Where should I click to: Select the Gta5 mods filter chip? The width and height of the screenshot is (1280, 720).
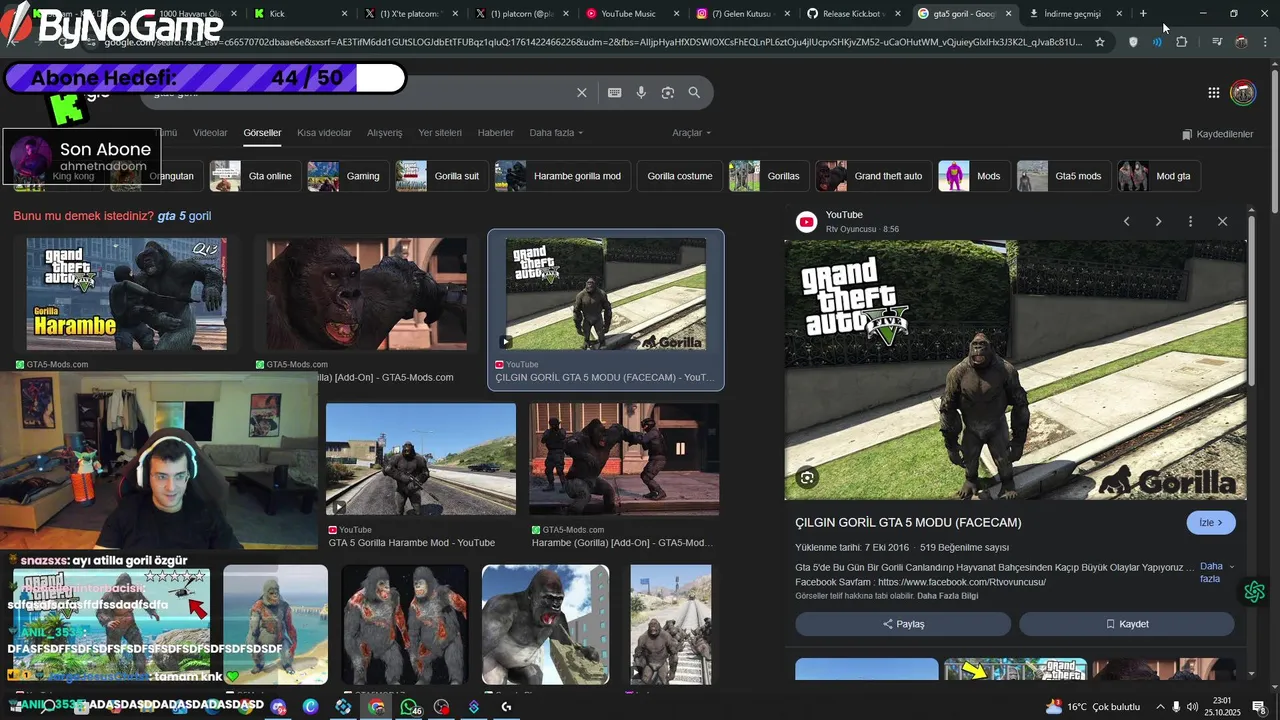tap(1064, 176)
